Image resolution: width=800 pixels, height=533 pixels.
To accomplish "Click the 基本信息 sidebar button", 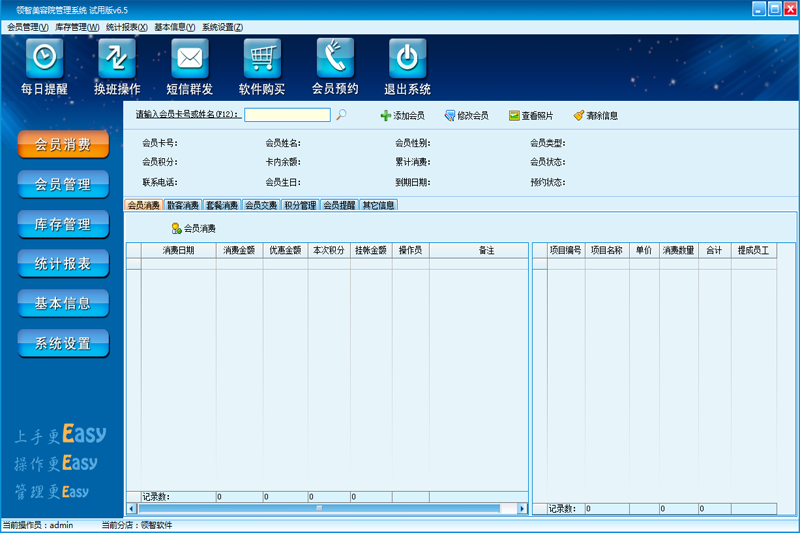I will click(x=63, y=303).
